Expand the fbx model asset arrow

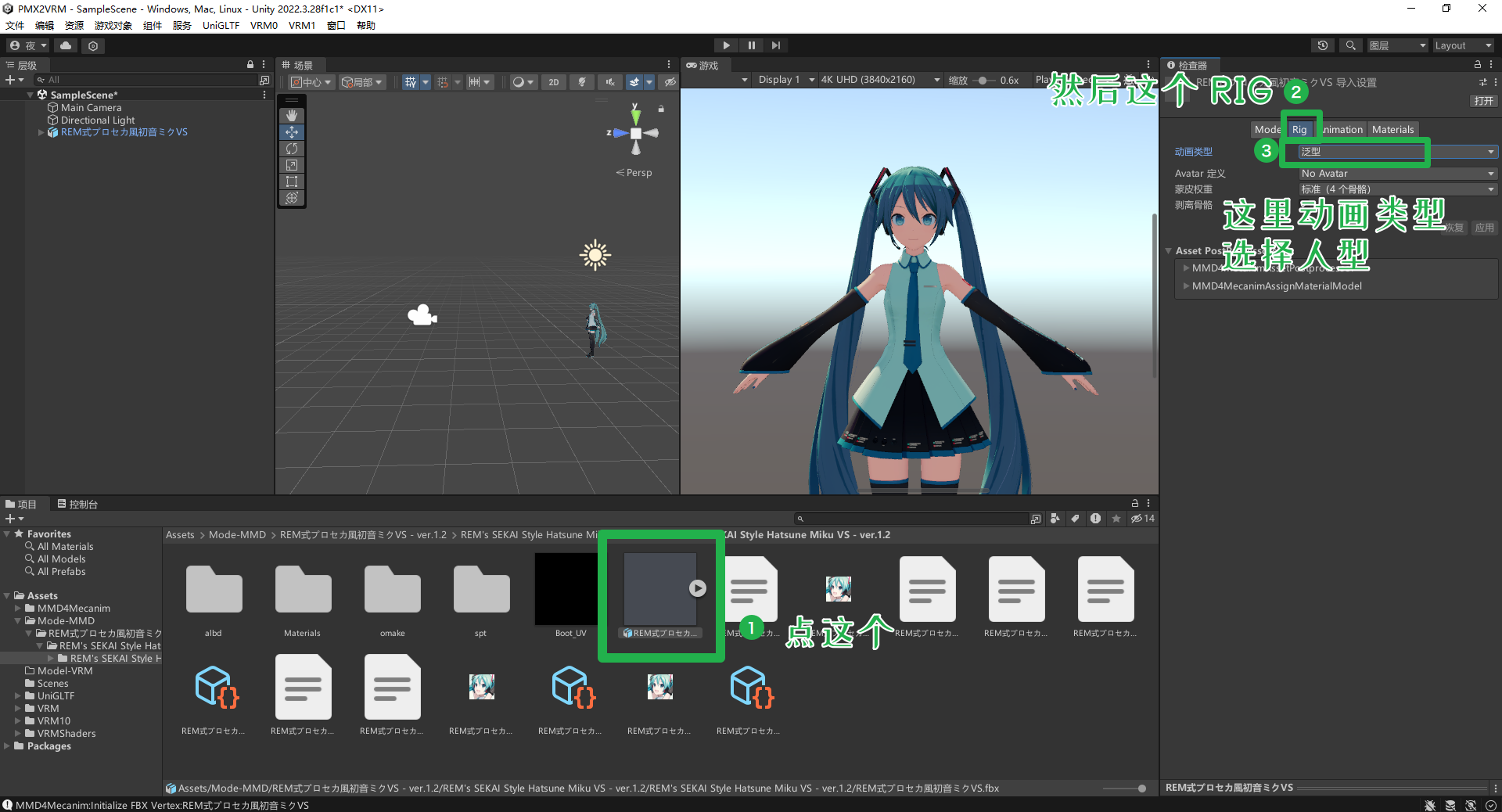698,588
